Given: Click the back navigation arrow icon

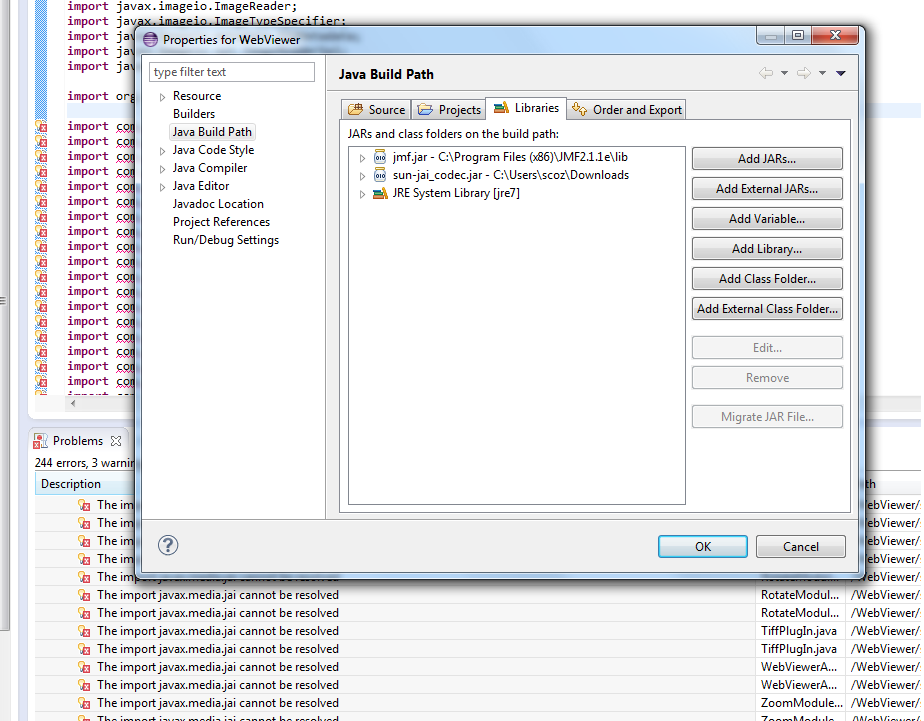Looking at the screenshot, I should [766, 73].
